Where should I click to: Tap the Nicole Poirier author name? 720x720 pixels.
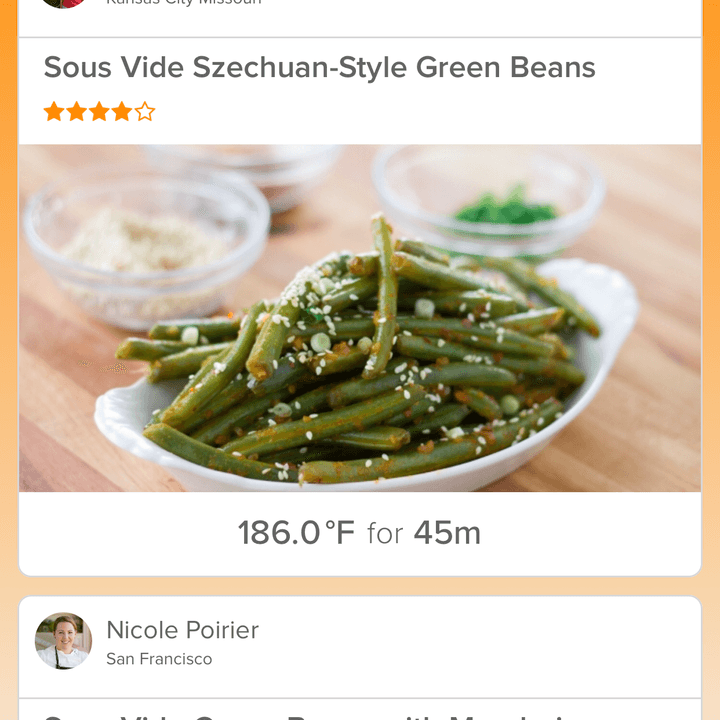183,630
